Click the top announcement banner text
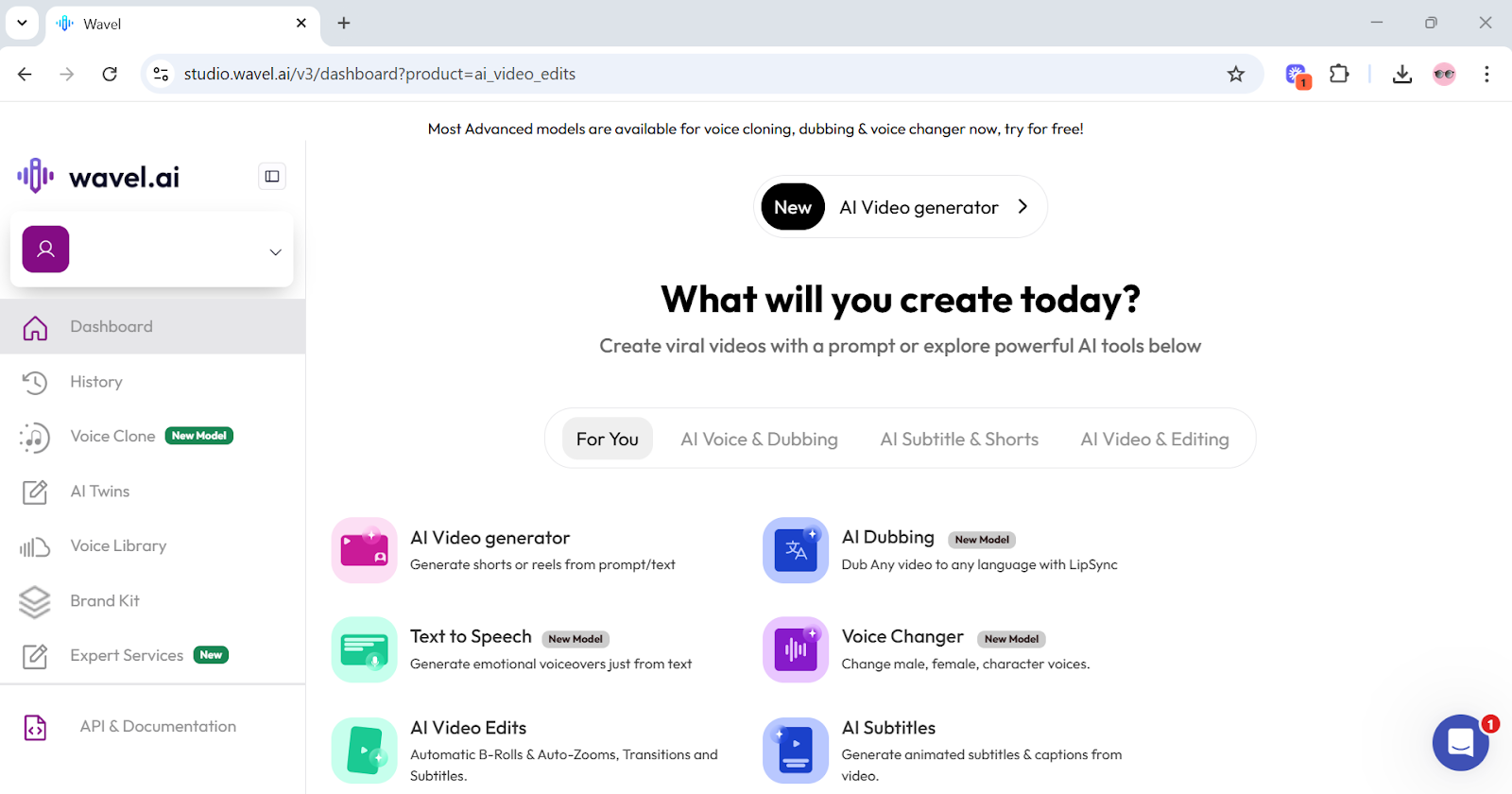 (x=755, y=129)
